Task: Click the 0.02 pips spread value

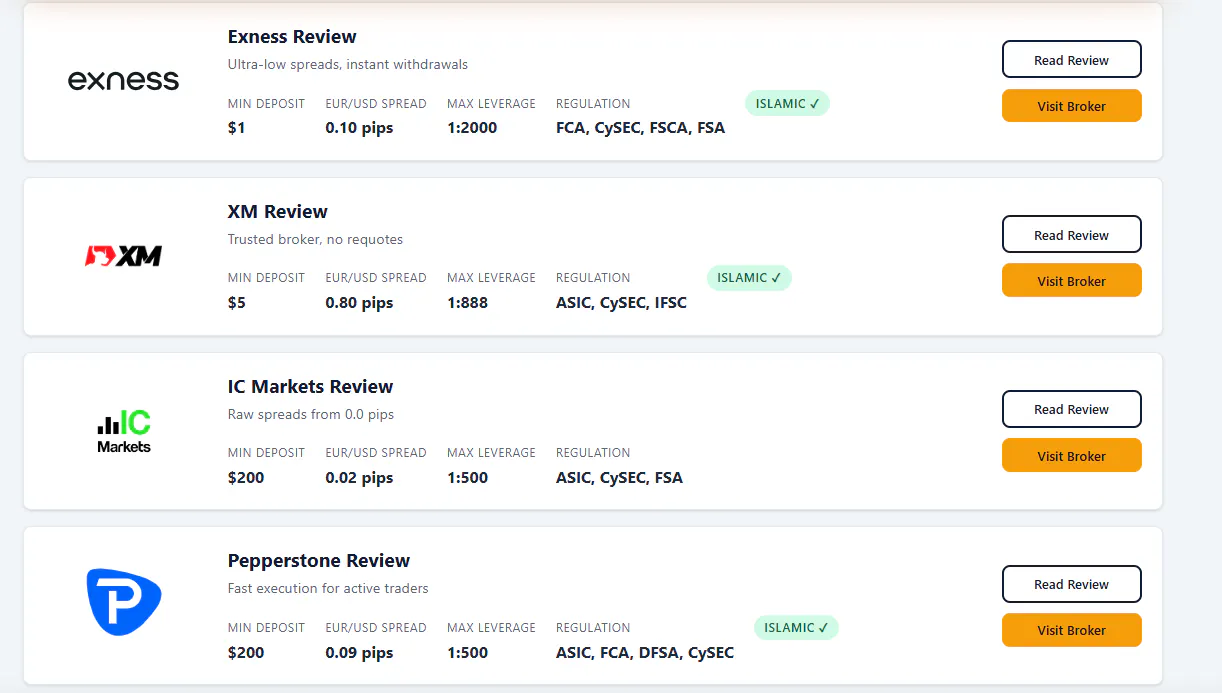Action: [x=359, y=478]
